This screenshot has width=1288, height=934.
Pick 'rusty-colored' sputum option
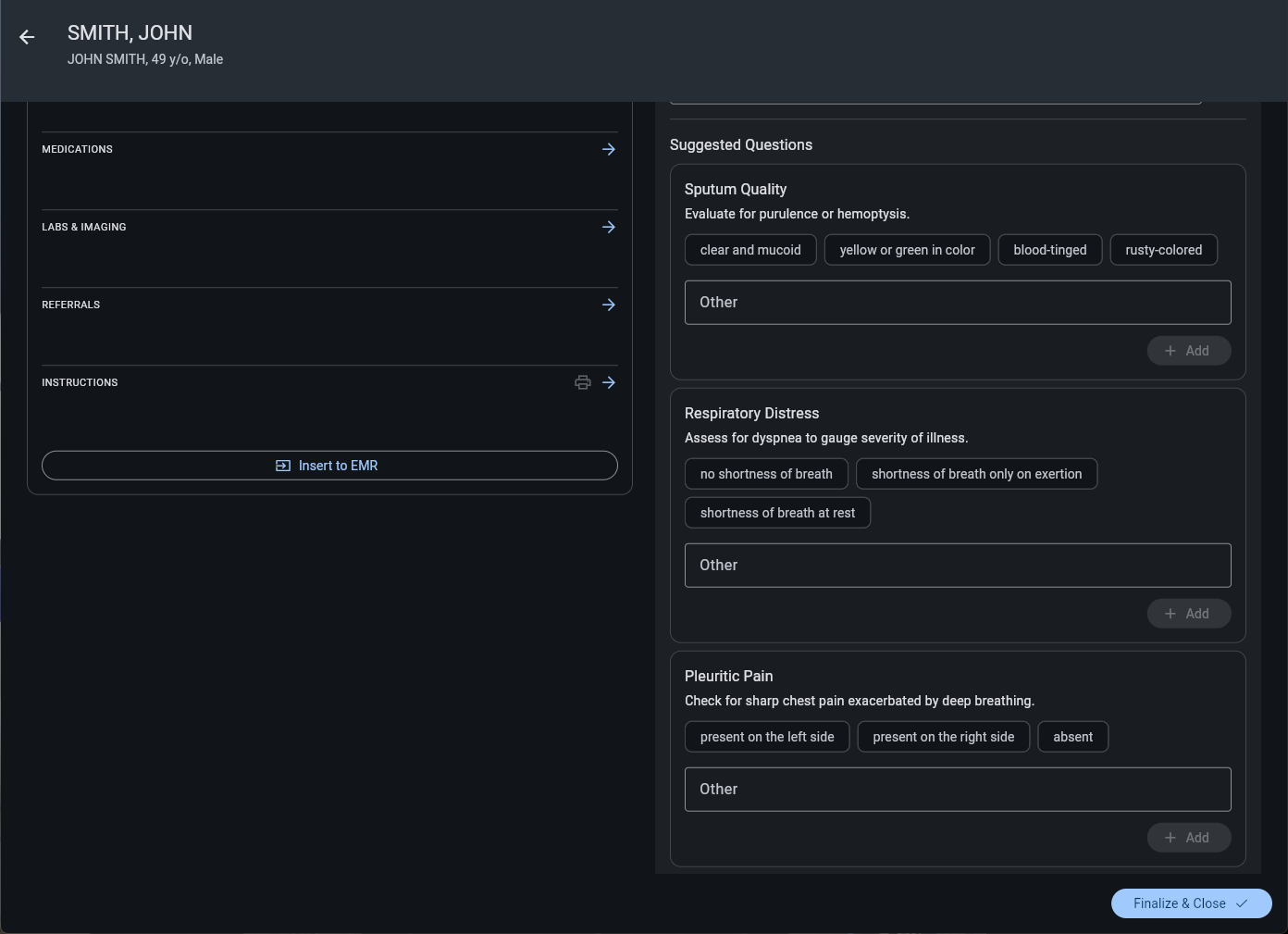(1163, 250)
